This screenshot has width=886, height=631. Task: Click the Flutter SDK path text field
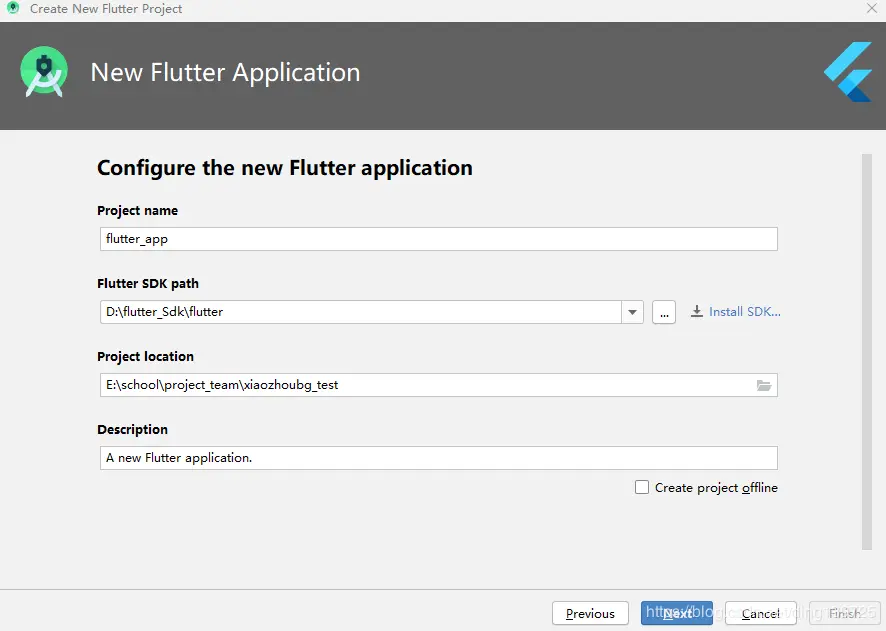tap(361, 312)
